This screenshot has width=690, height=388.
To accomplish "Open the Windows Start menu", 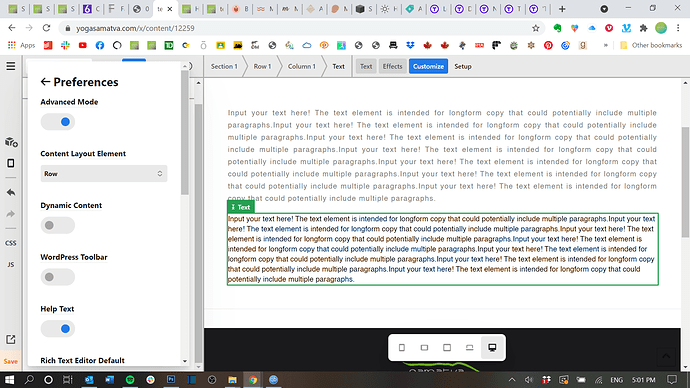I will coord(9,380).
